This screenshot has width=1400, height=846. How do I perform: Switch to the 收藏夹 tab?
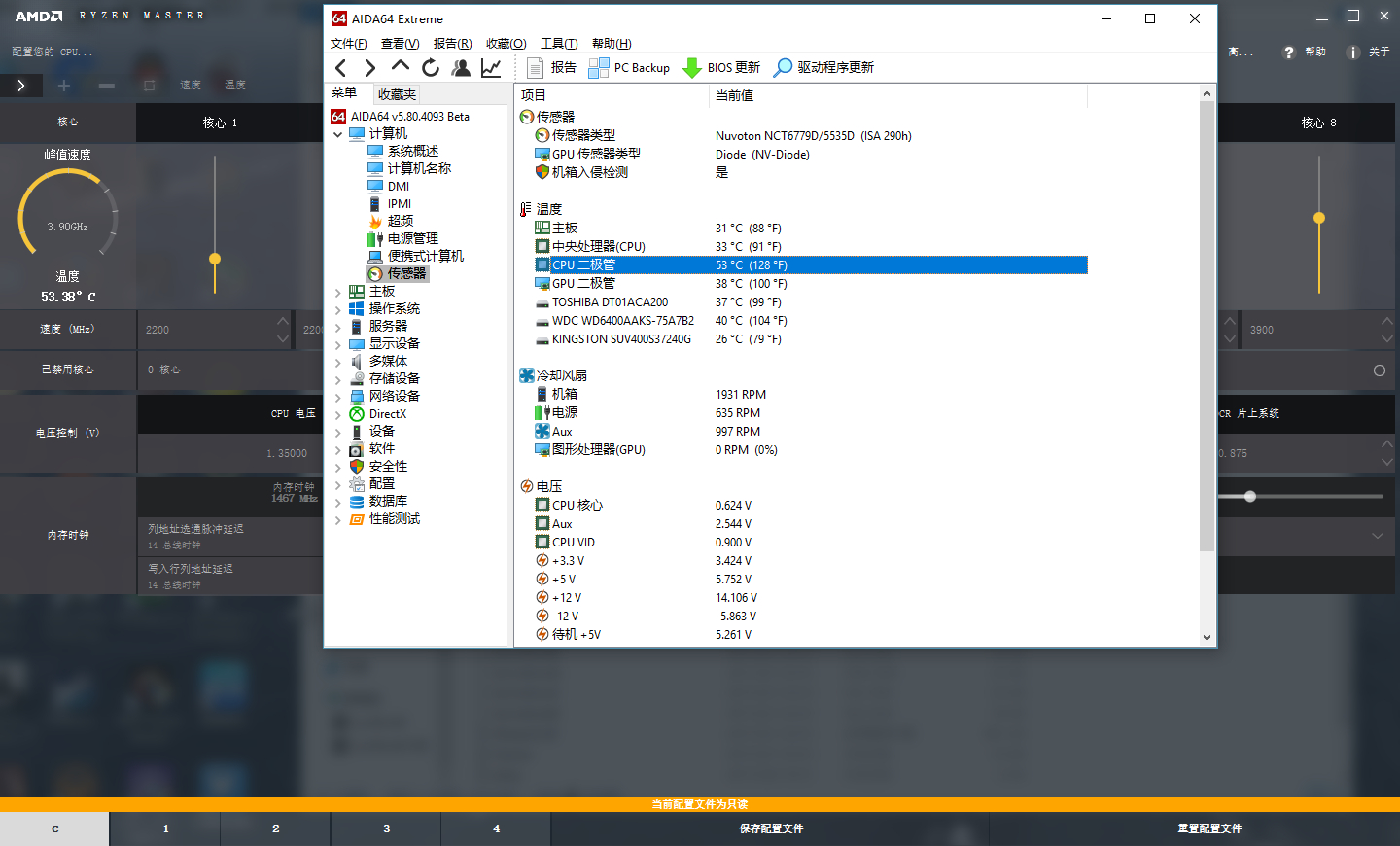click(x=397, y=94)
